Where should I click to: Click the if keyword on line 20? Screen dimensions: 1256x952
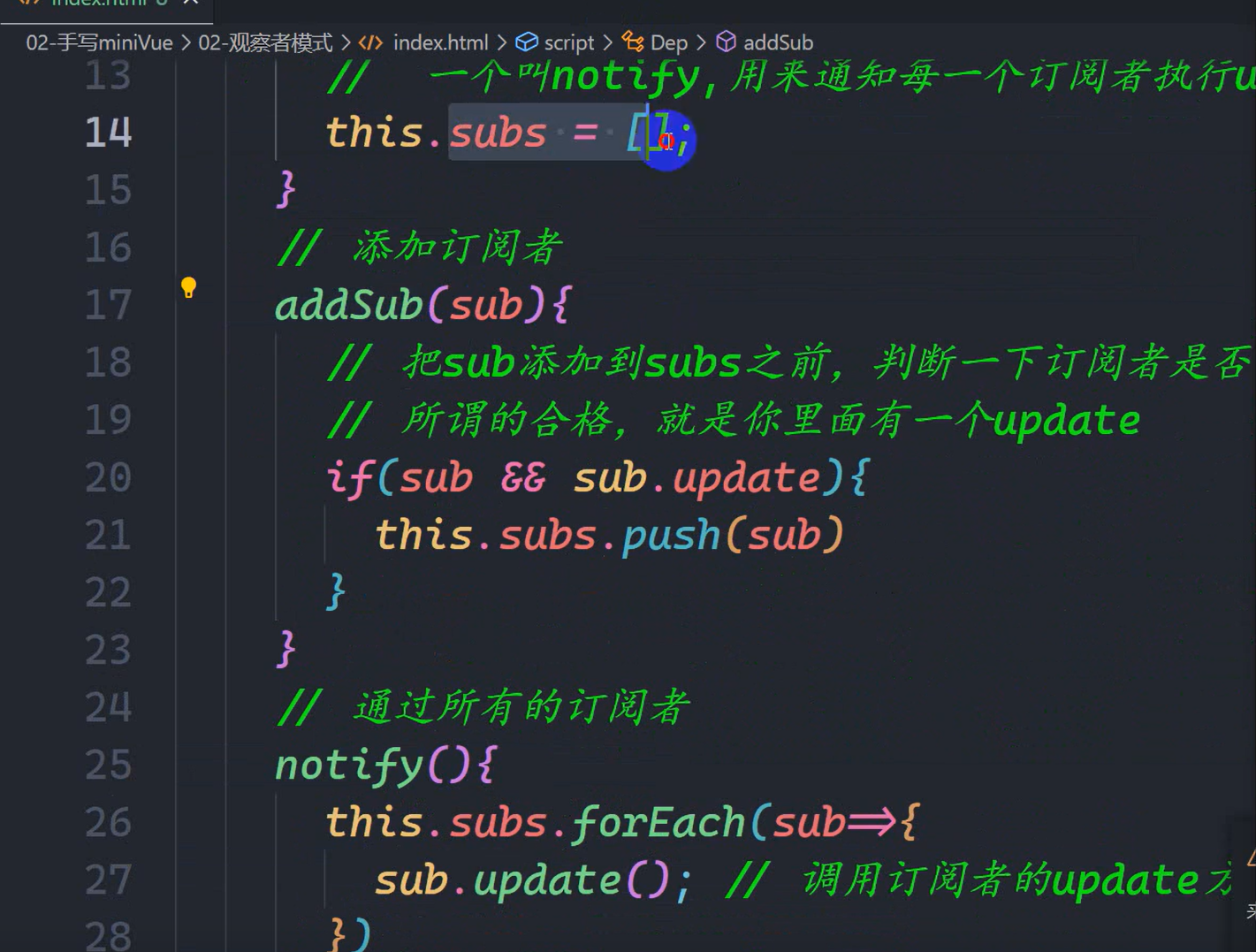coord(350,478)
